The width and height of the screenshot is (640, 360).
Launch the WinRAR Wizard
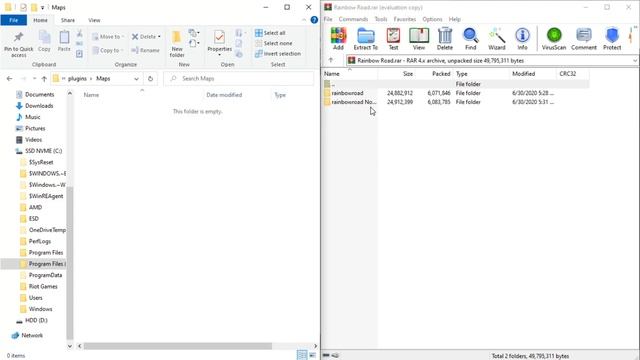[x=497, y=39]
